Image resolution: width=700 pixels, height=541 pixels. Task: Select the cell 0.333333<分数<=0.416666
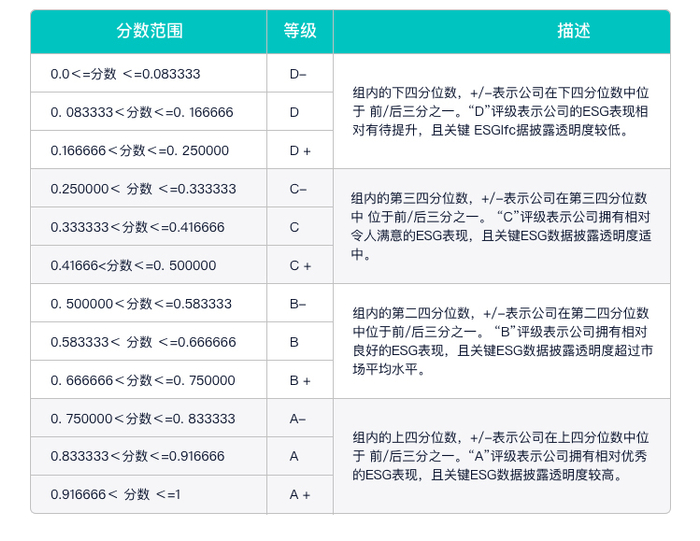(x=149, y=227)
